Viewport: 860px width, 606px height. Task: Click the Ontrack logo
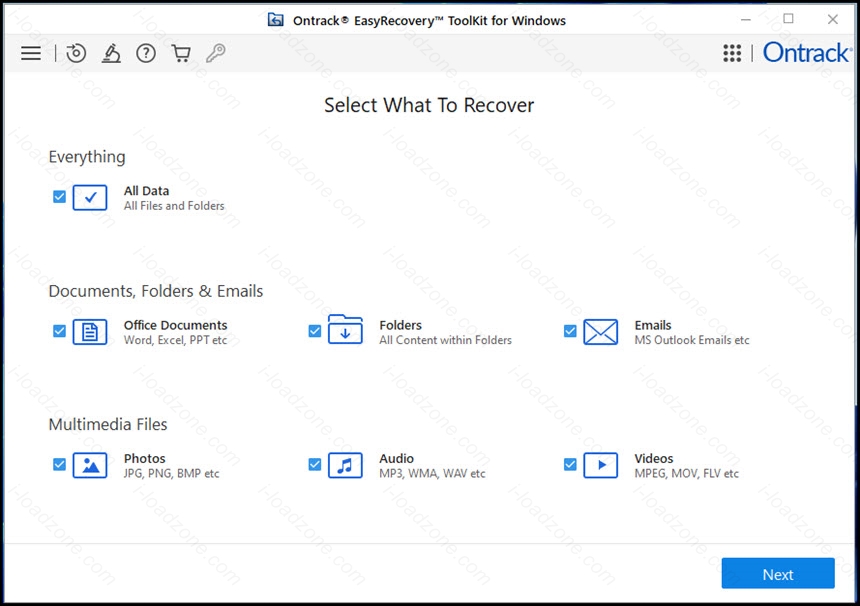tap(807, 53)
